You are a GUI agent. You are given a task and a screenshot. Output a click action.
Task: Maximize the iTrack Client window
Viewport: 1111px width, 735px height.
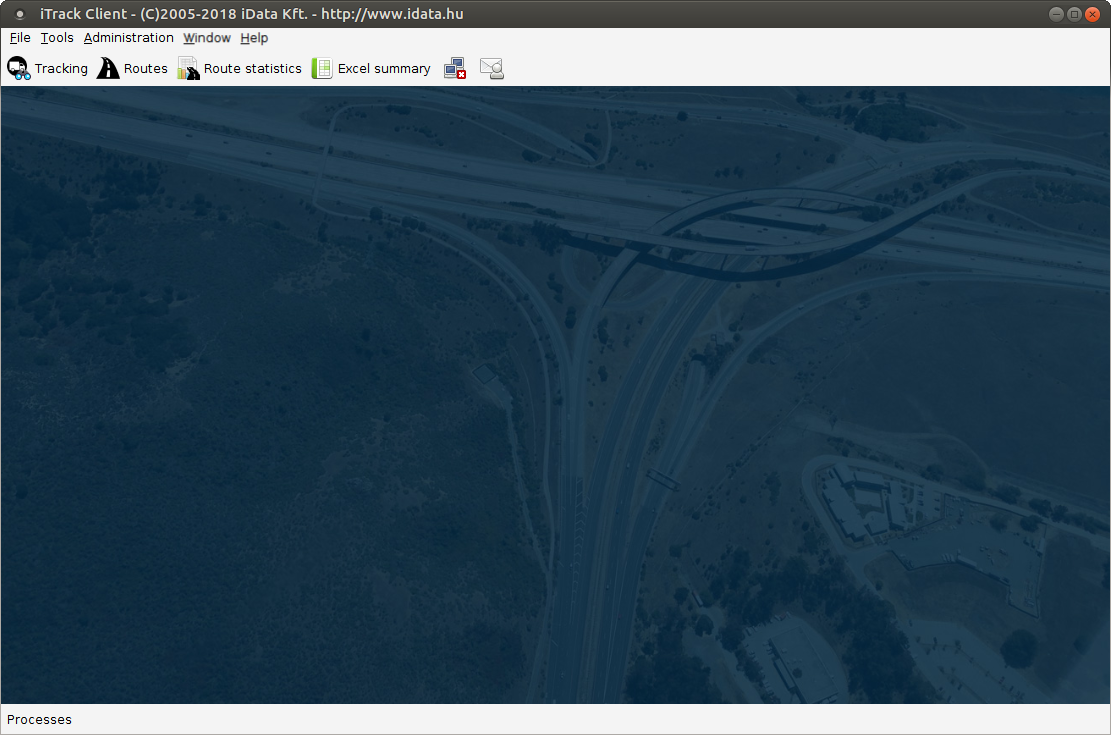[1075, 14]
